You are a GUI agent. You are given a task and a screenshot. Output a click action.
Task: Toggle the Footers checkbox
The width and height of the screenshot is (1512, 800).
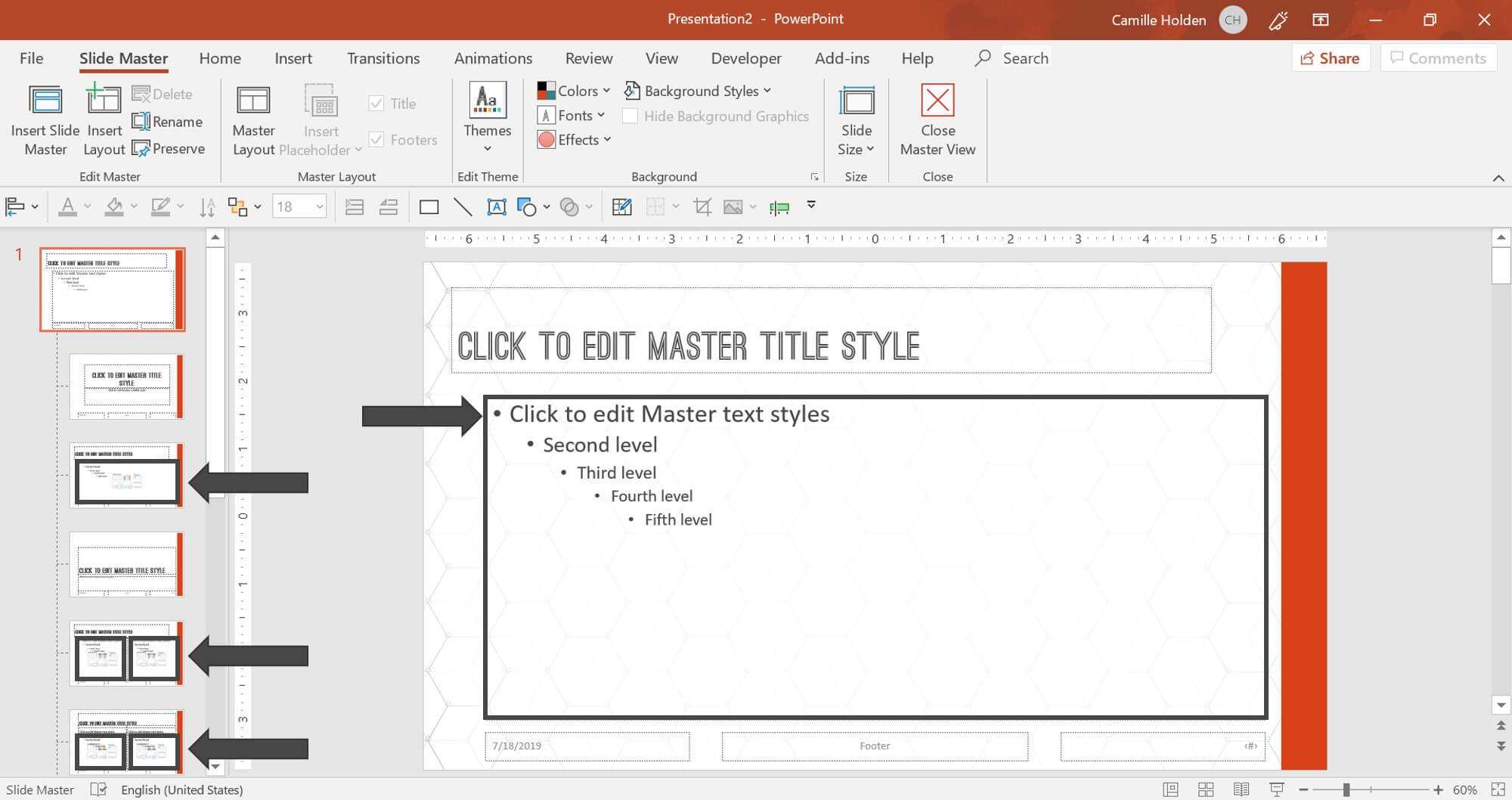coord(376,139)
